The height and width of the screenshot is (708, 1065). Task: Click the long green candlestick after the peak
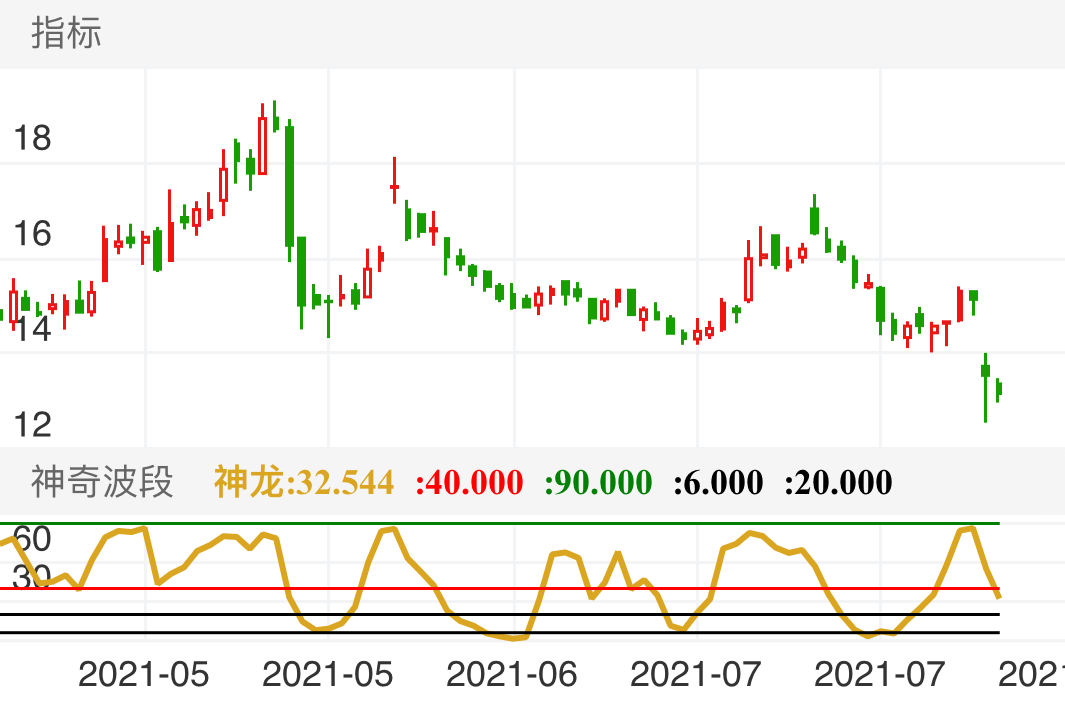click(x=289, y=185)
